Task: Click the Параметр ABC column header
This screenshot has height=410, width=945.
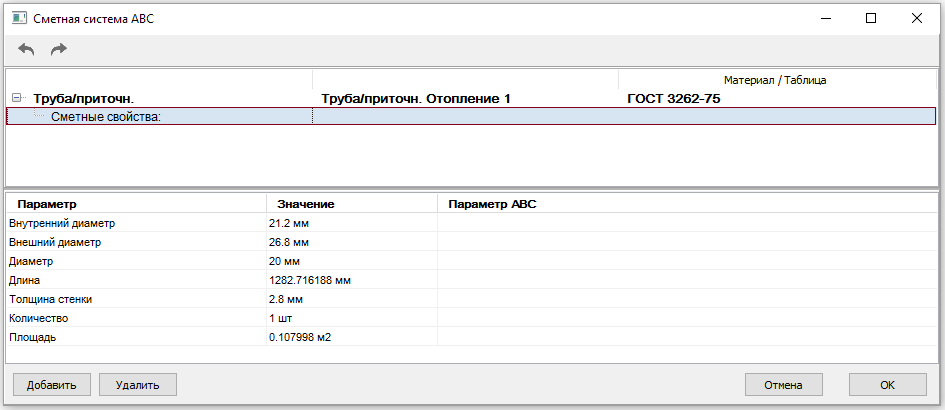Action: (687, 204)
